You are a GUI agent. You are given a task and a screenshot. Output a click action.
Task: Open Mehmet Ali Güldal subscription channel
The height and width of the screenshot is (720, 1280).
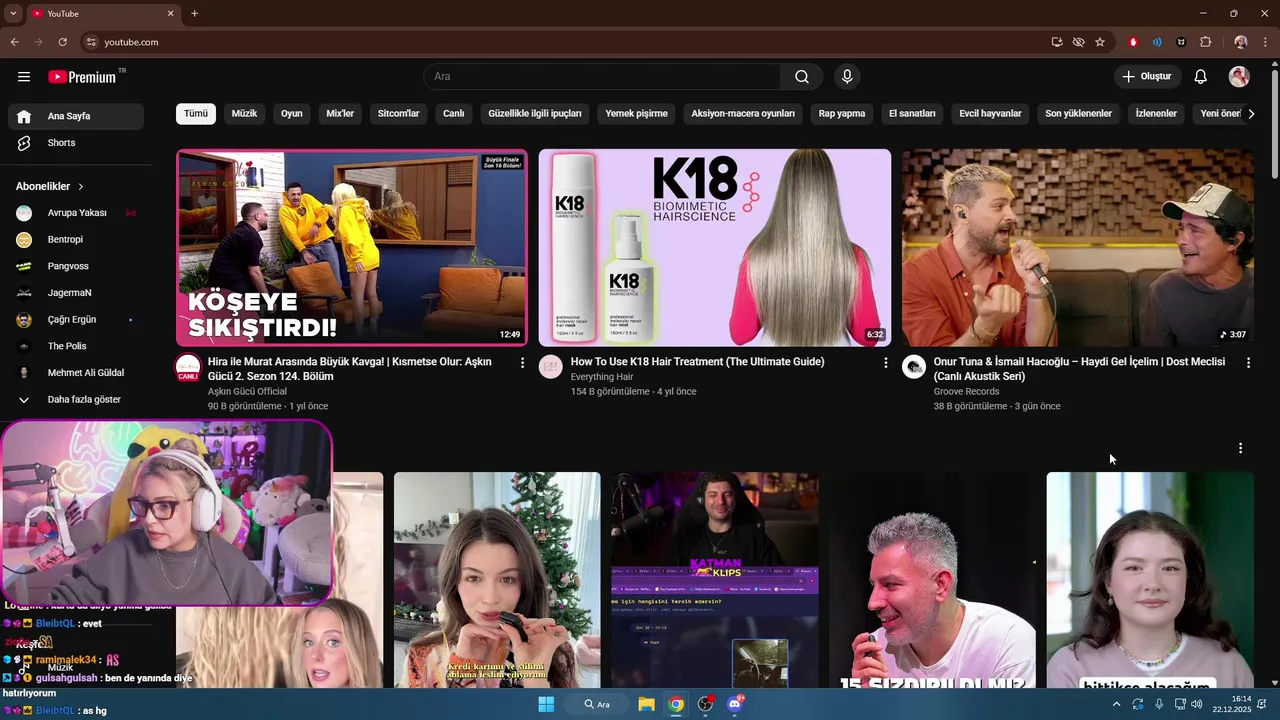point(76,373)
